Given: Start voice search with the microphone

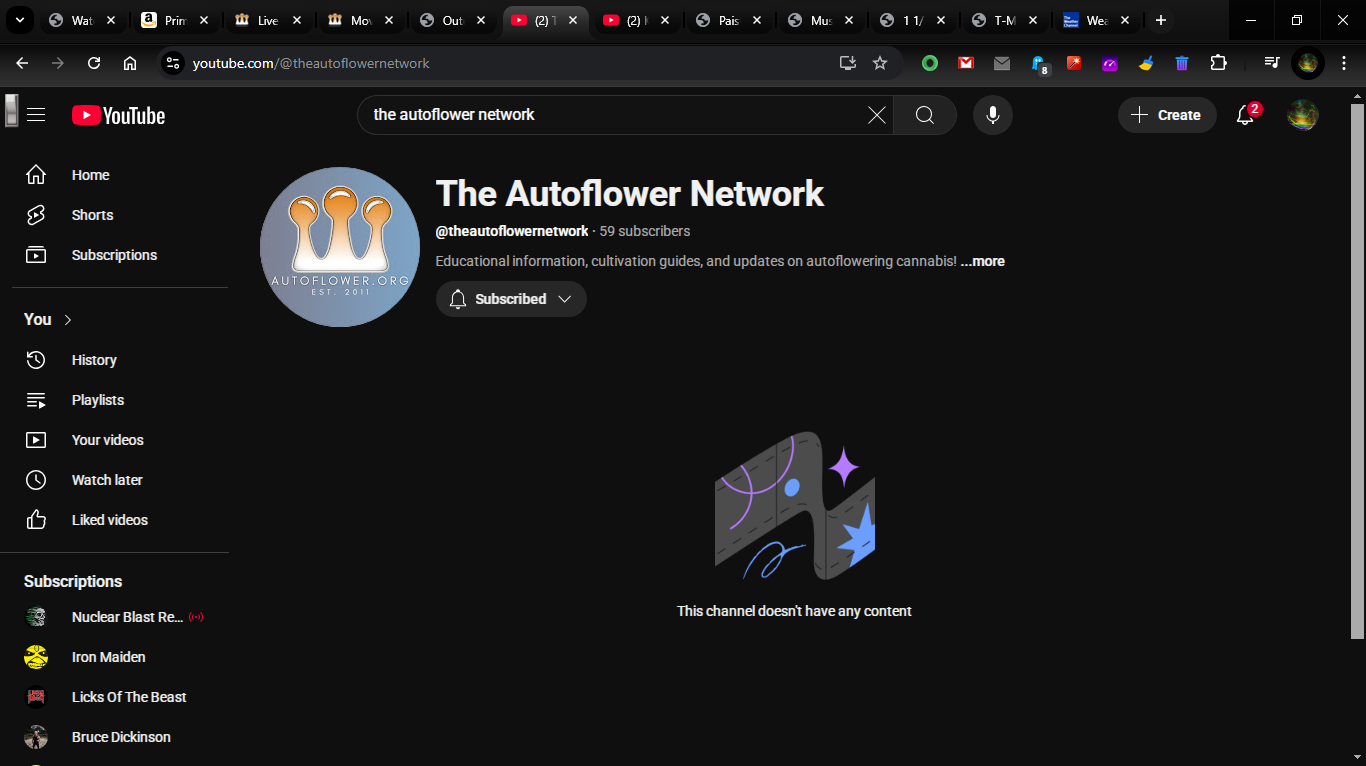Looking at the screenshot, I should coord(993,115).
